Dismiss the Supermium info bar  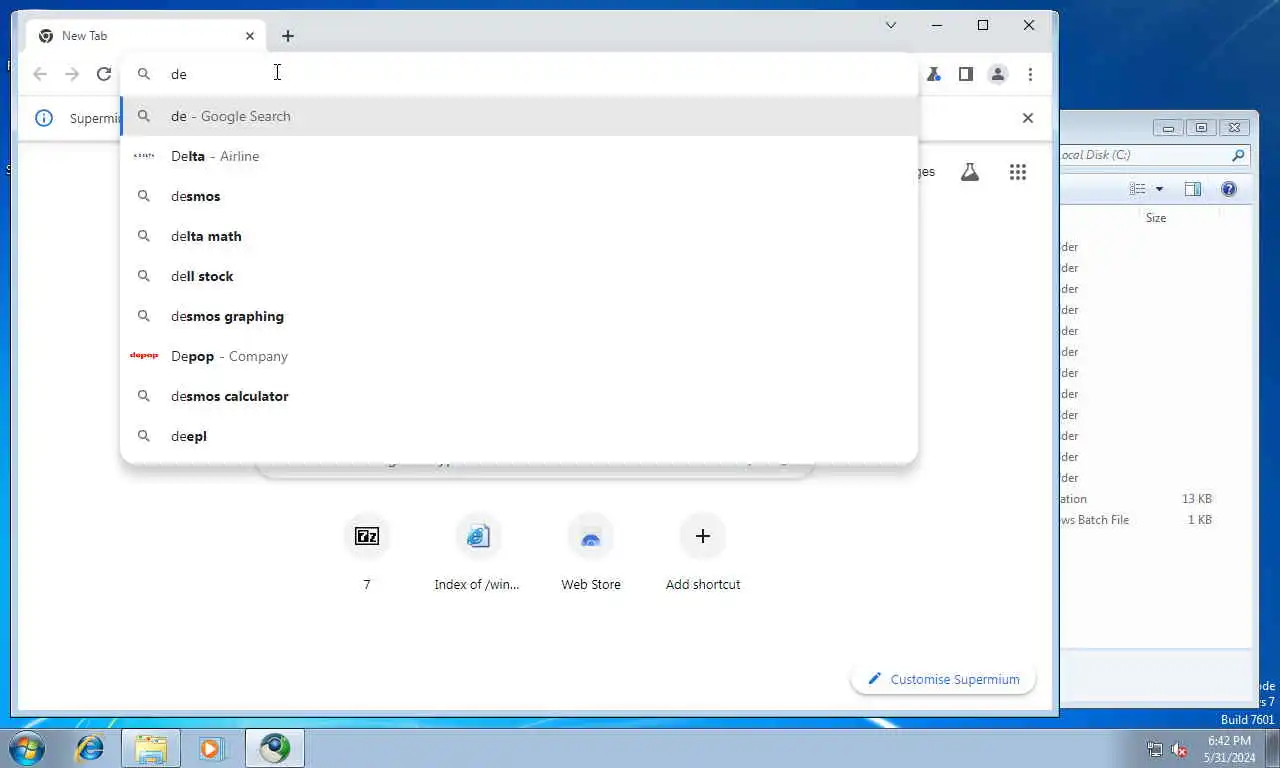pos(1027,118)
